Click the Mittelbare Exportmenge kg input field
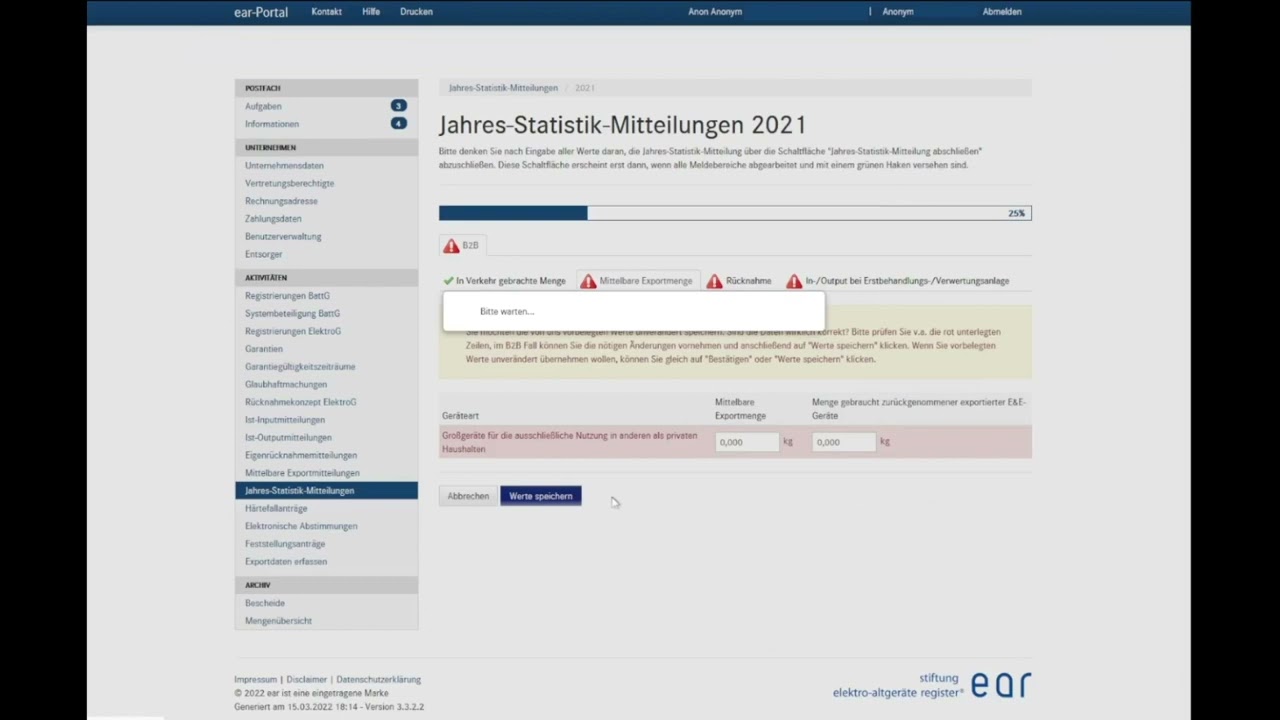Image resolution: width=1280 pixels, height=720 pixels. tap(747, 442)
